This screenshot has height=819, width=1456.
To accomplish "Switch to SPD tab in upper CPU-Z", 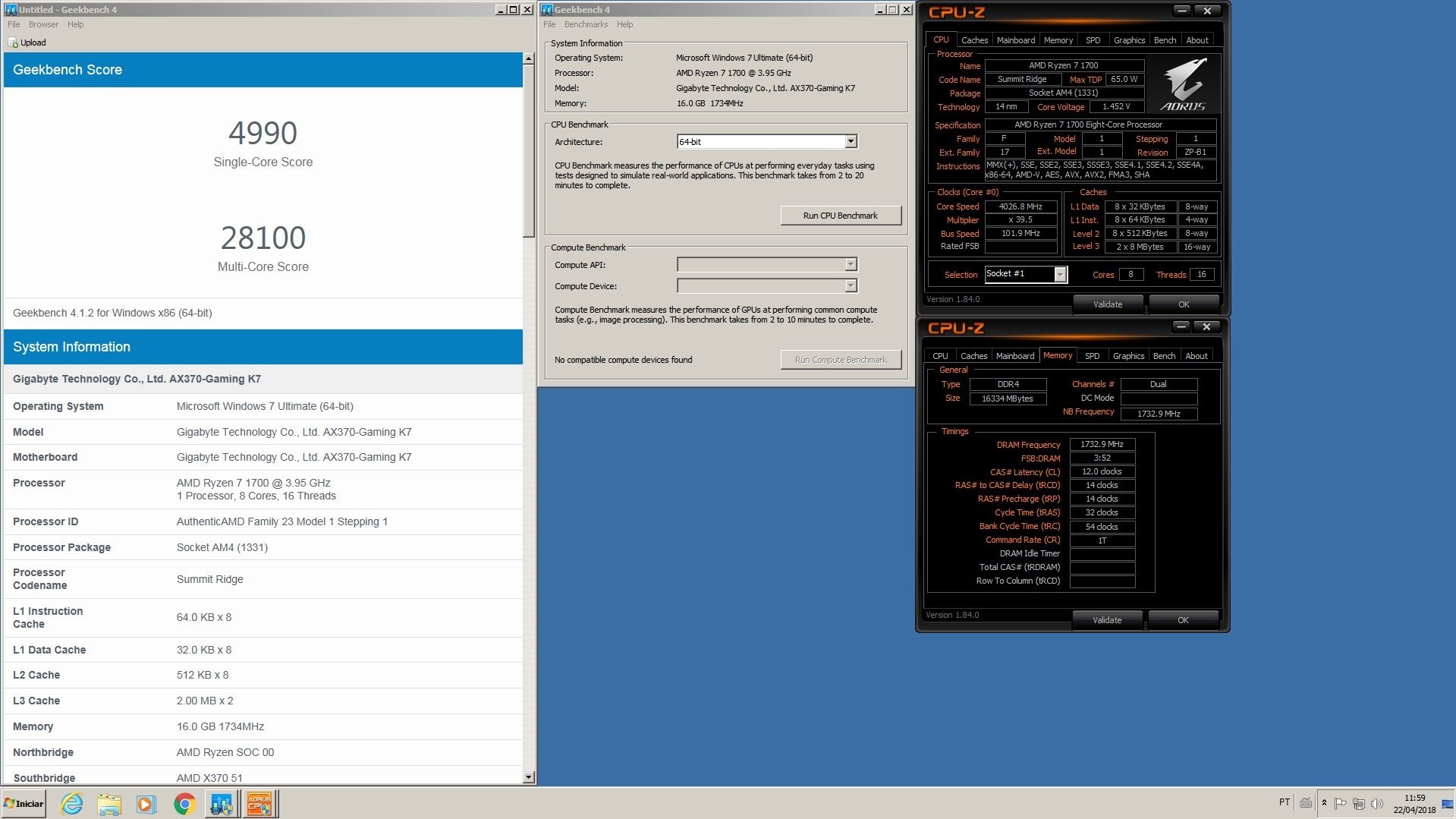I will click(x=1093, y=40).
